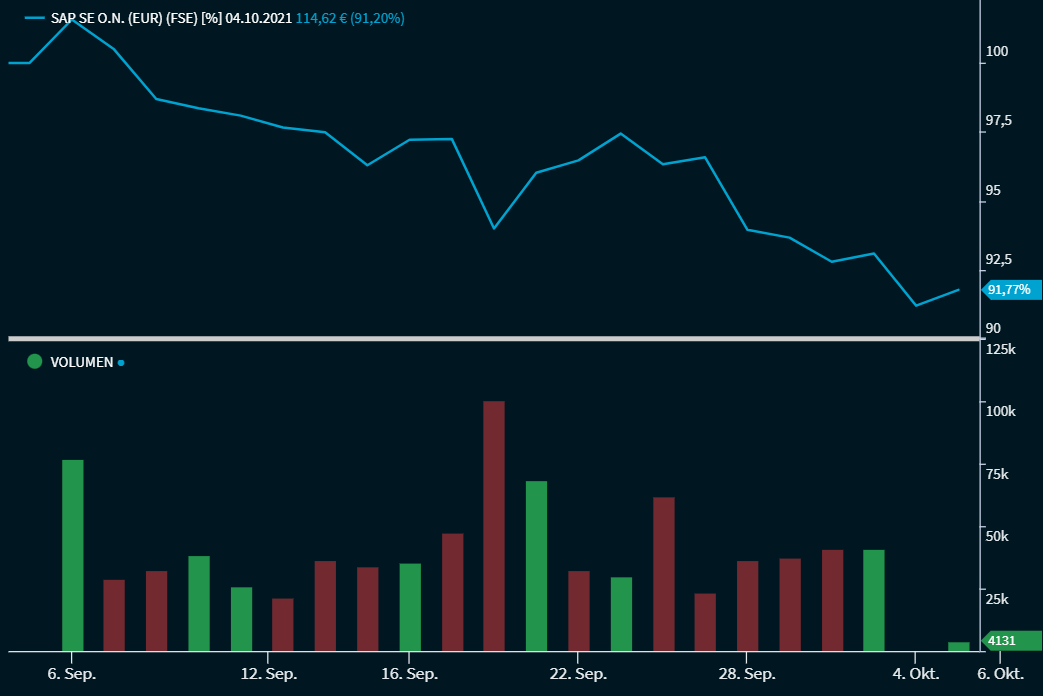Click the 22. Sep. date label
Image resolution: width=1043 pixels, height=696 pixels.
click(x=578, y=674)
